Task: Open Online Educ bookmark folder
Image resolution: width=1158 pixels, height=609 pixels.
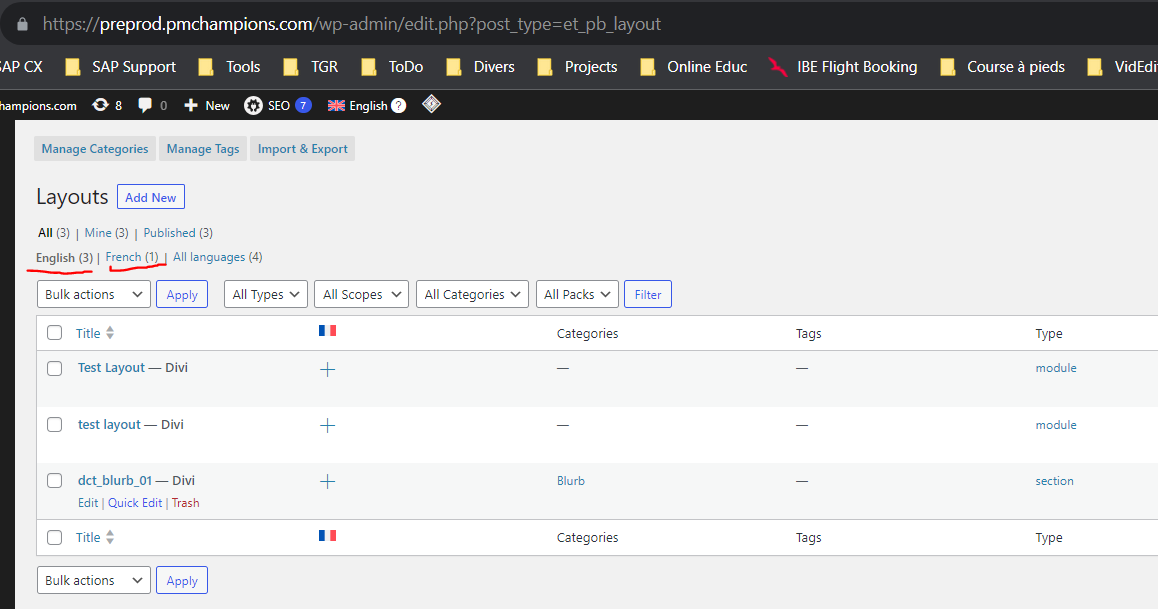Action: (x=694, y=66)
